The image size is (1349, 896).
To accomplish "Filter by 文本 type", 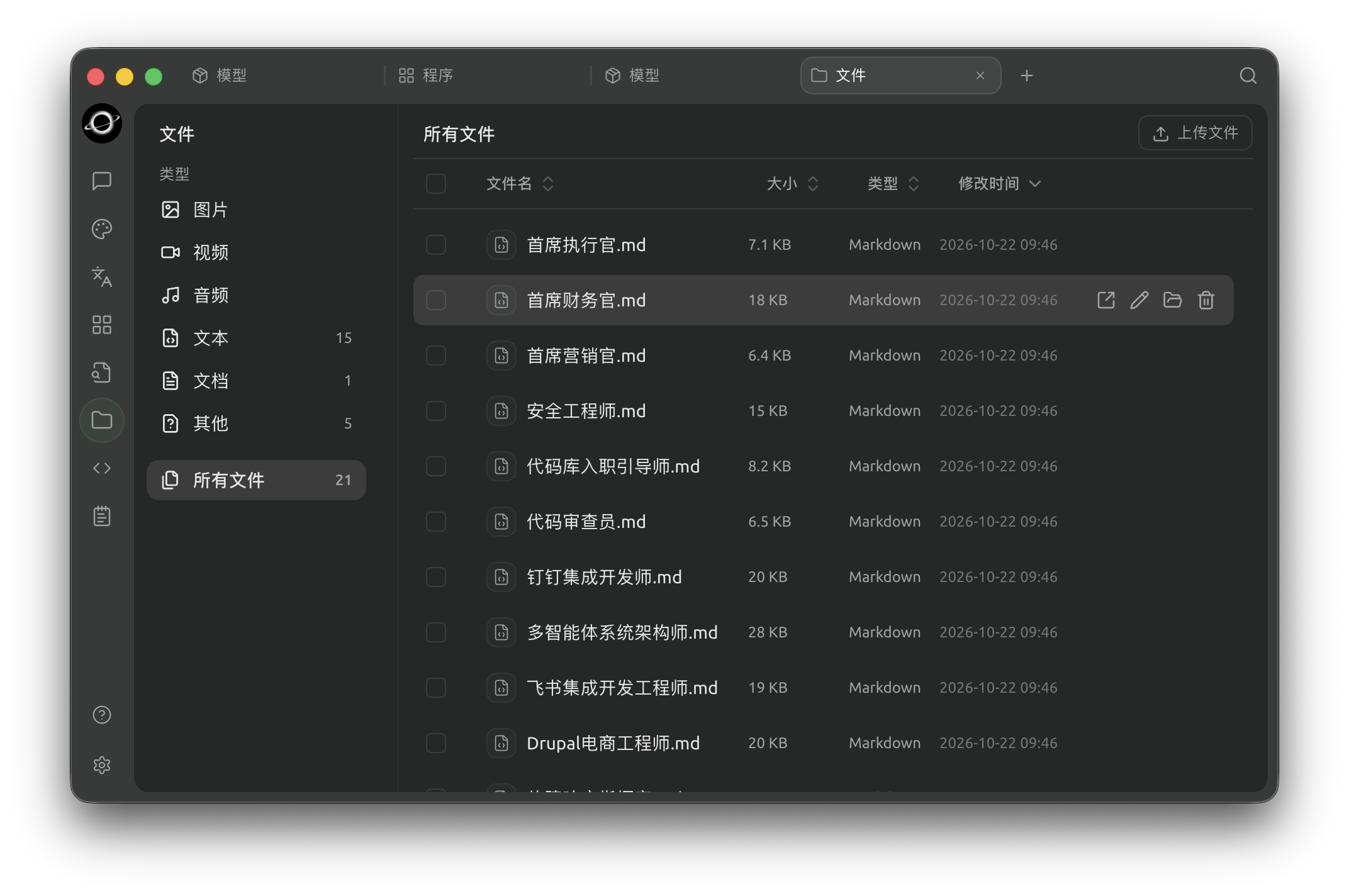I will (x=256, y=338).
